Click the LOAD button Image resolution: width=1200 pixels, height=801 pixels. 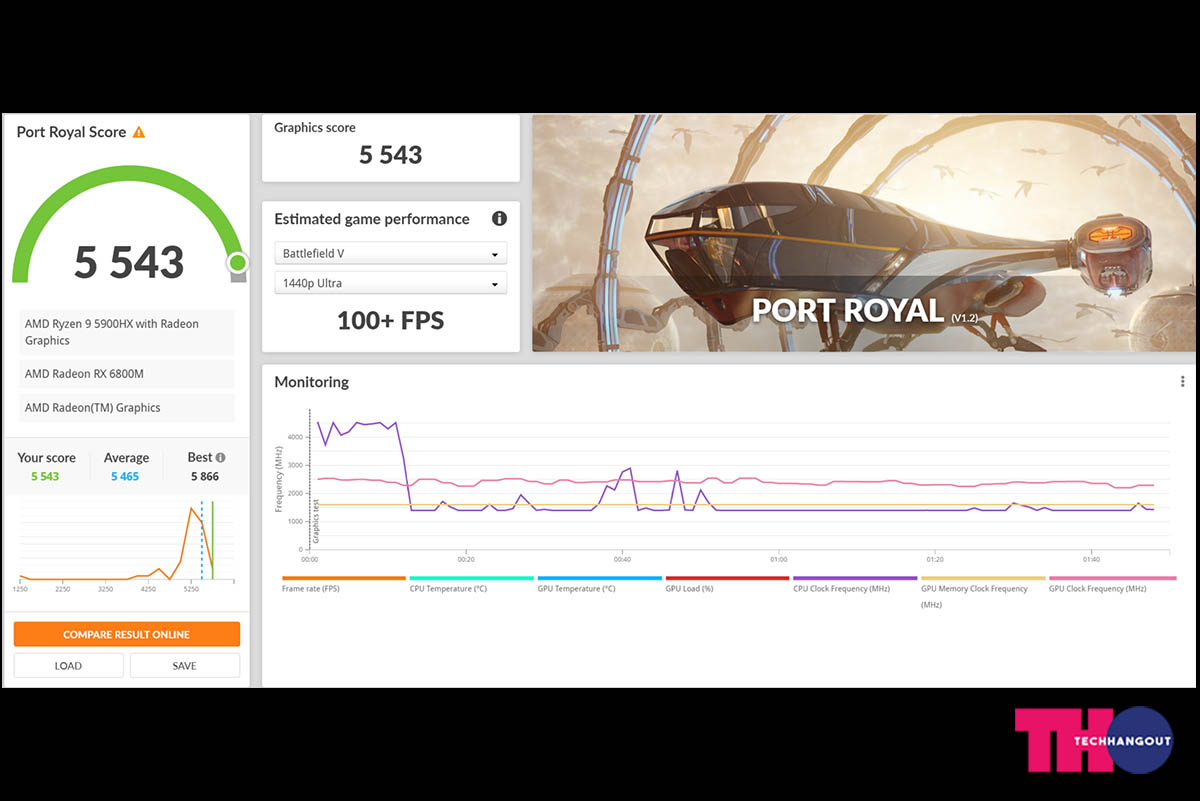click(69, 666)
